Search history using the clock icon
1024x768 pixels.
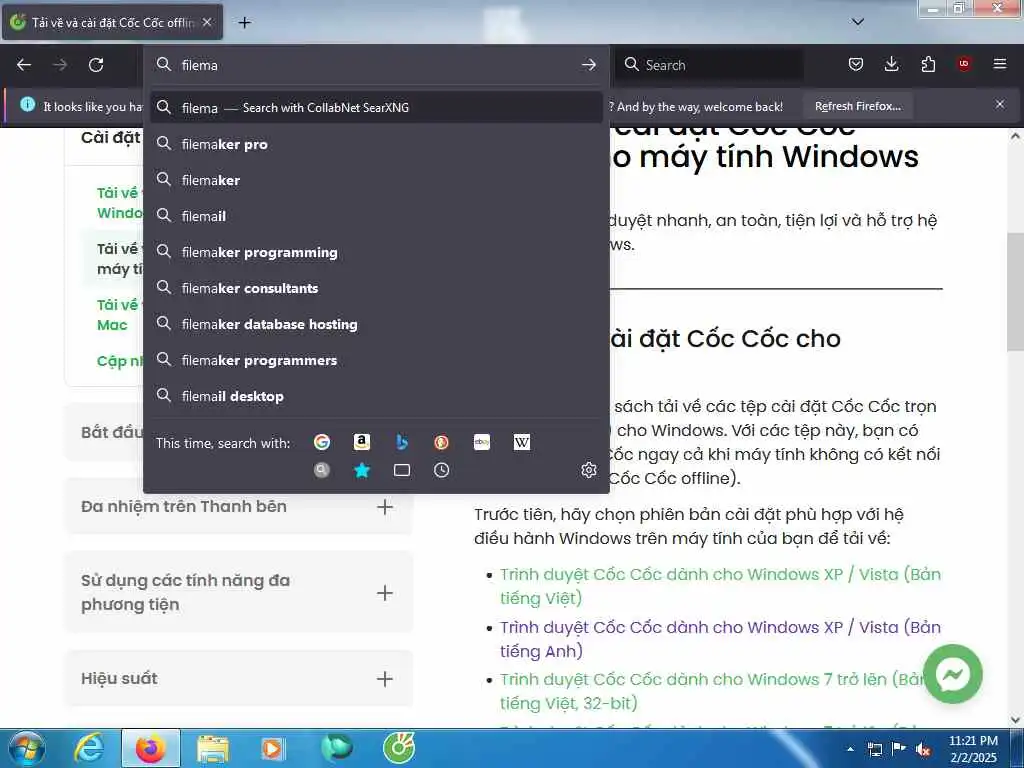(x=441, y=470)
